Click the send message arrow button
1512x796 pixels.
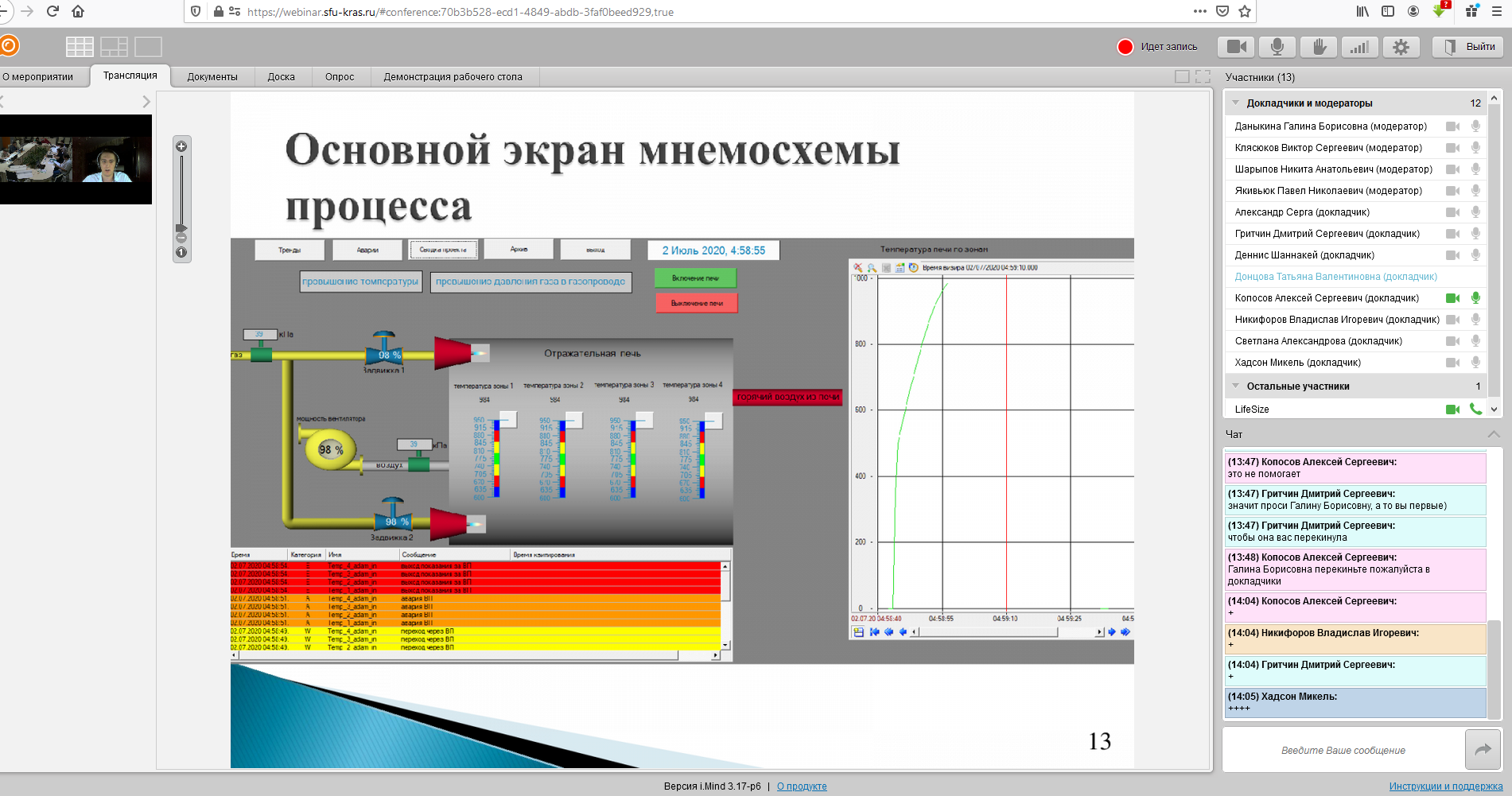pos(1483,749)
